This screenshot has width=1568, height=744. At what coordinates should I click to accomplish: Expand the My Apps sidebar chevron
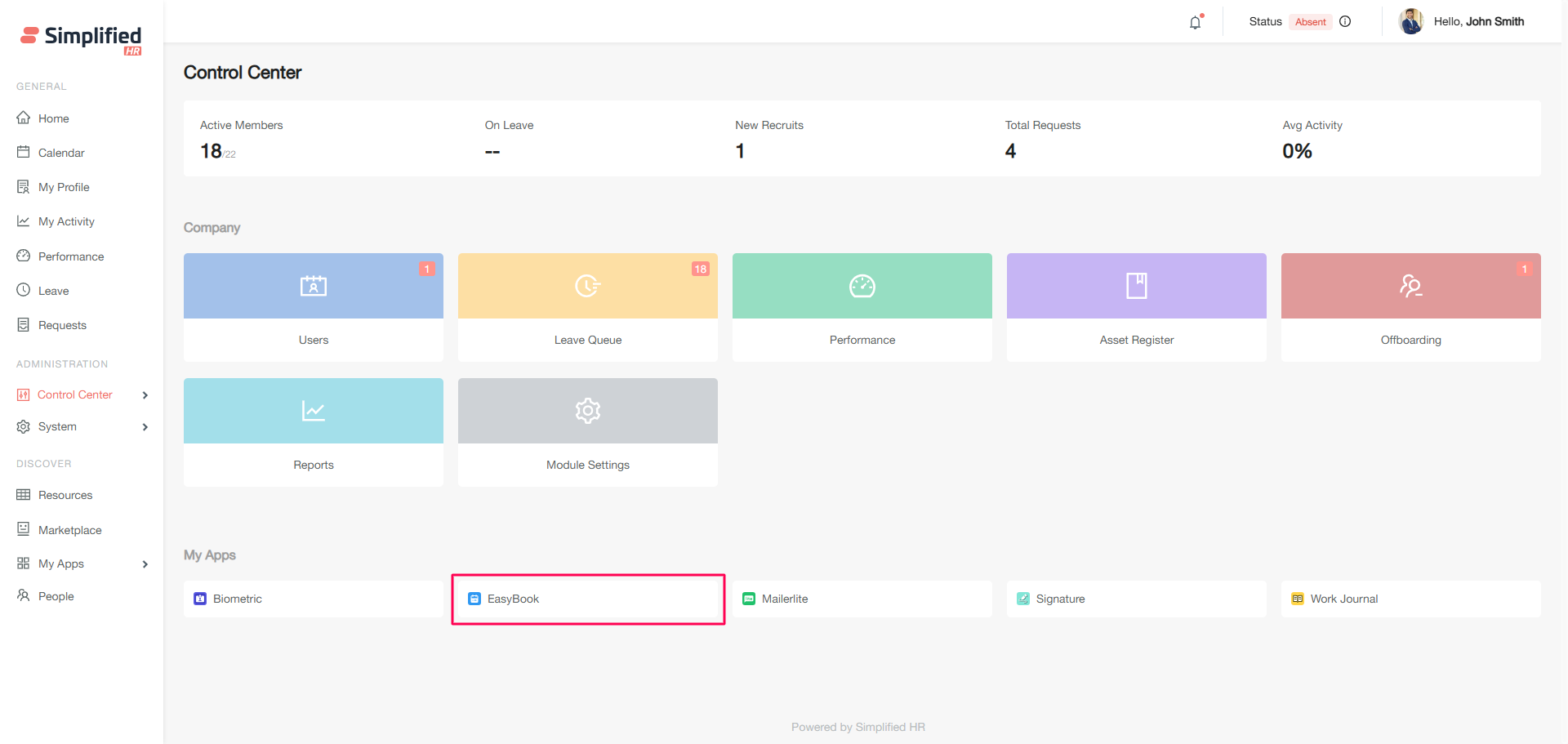pyautogui.click(x=145, y=564)
